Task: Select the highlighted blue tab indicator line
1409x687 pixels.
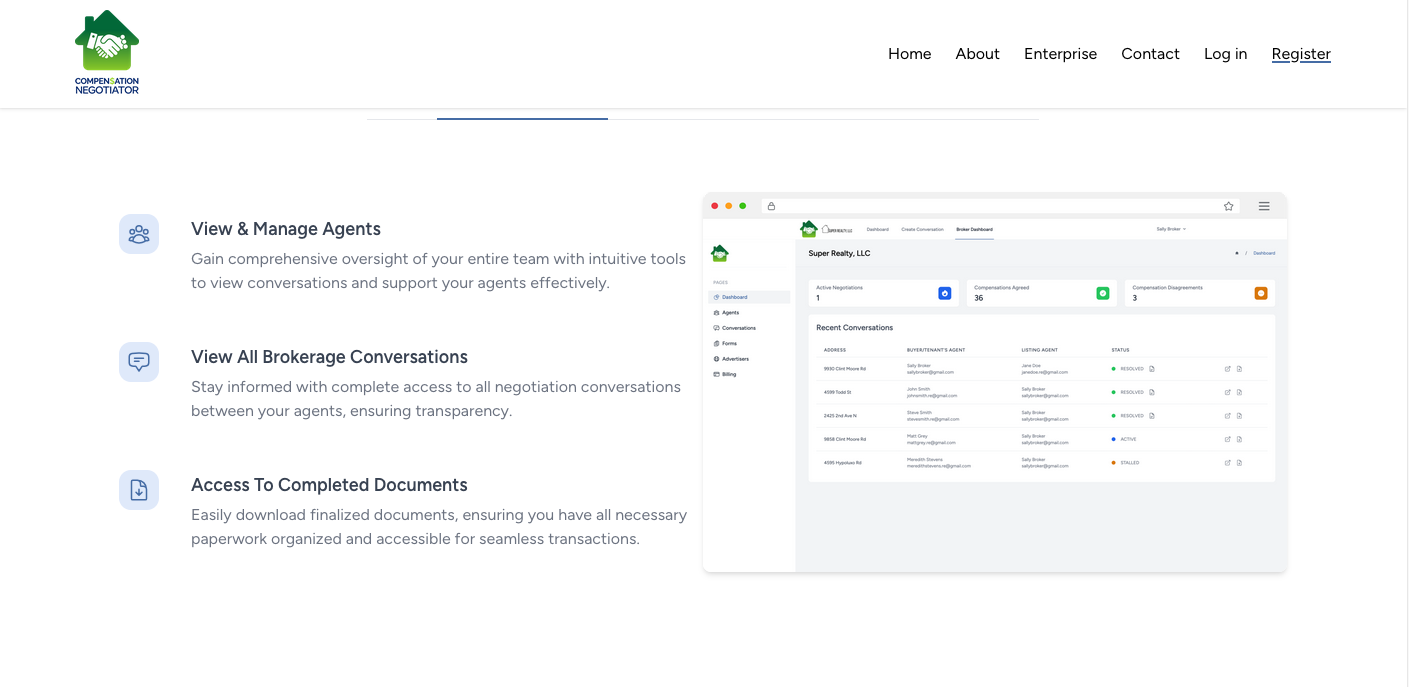Action: [x=522, y=118]
